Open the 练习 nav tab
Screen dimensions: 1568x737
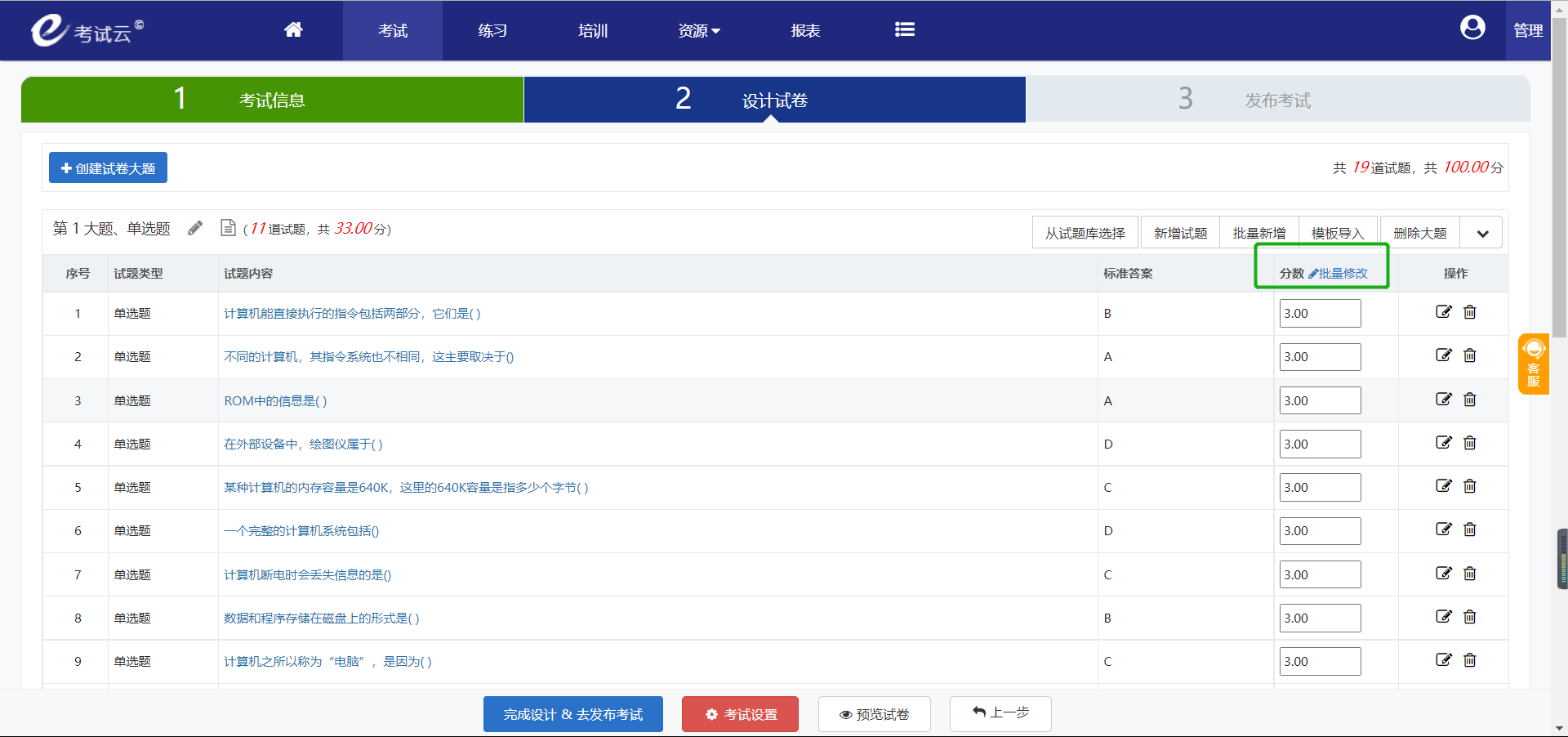click(492, 30)
